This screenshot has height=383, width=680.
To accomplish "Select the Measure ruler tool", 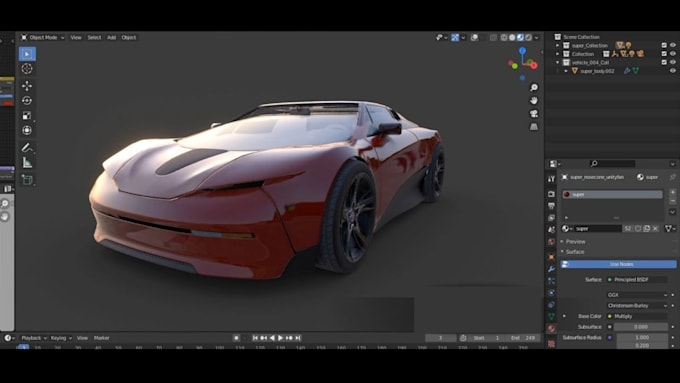I will point(27,163).
